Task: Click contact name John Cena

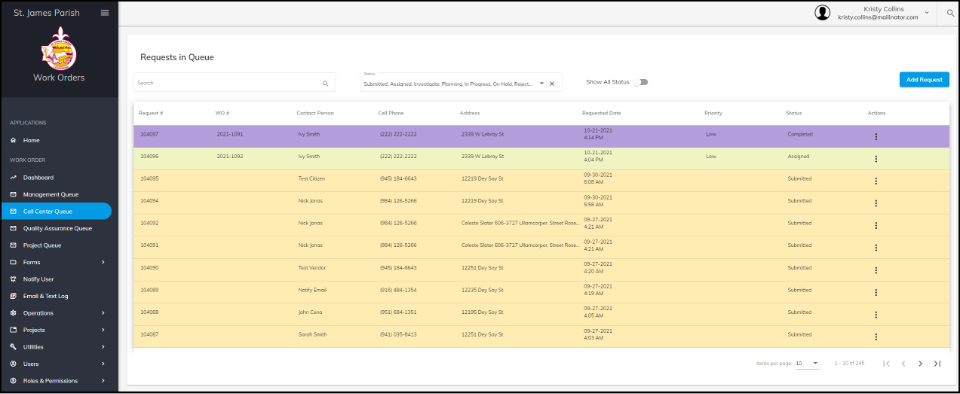Action: [310, 312]
